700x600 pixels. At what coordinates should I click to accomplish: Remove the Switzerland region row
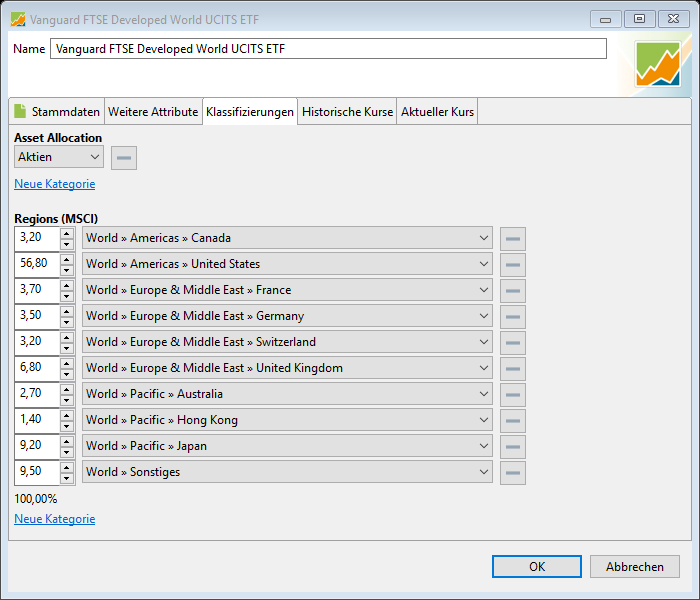[x=512, y=342]
